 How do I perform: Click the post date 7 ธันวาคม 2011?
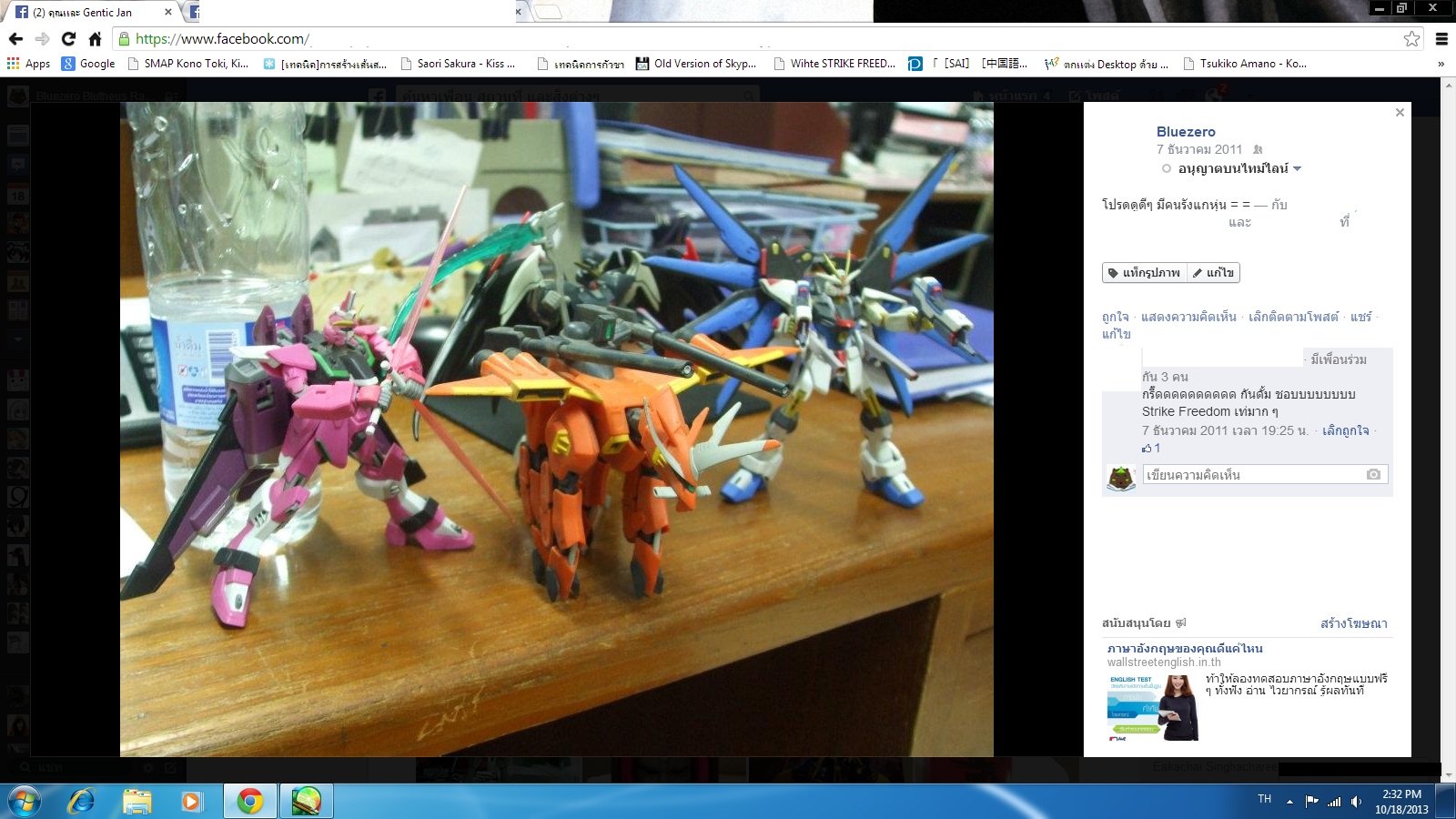(1199, 149)
